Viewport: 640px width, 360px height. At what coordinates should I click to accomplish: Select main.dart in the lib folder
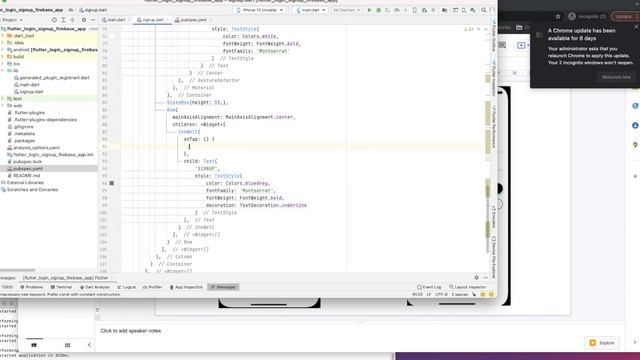click(x=29, y=84)
